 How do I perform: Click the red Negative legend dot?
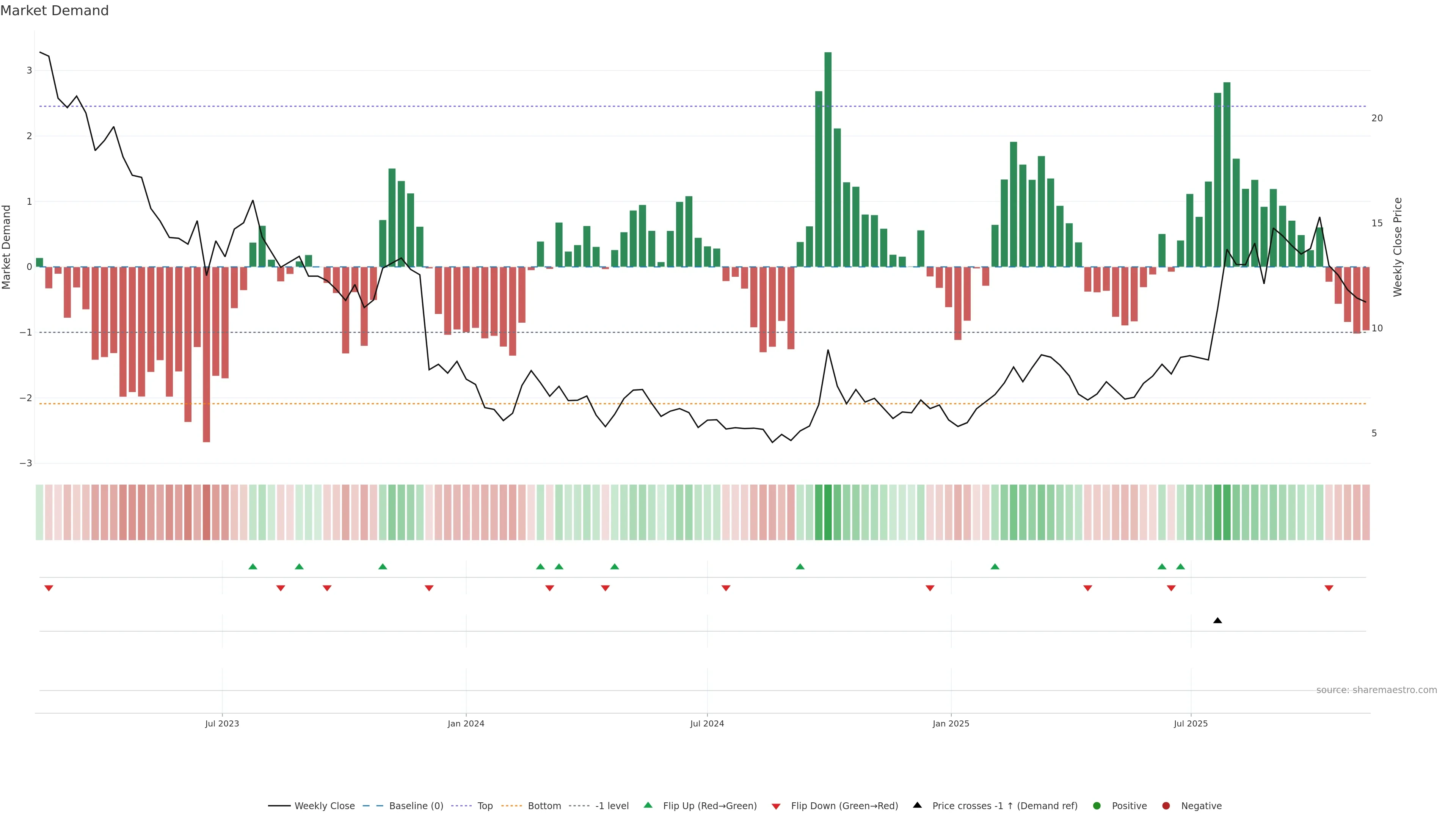[1166, 806]
